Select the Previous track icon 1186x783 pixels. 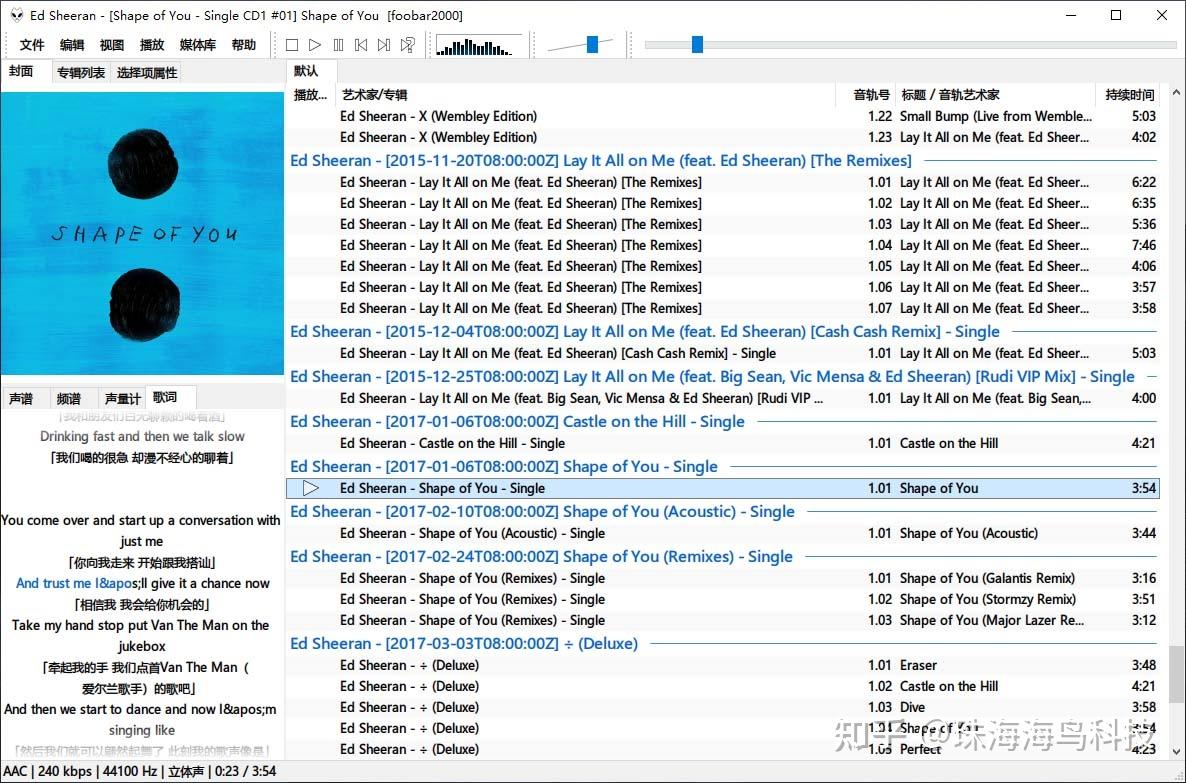pyautogui.click(x=362, y=44)
